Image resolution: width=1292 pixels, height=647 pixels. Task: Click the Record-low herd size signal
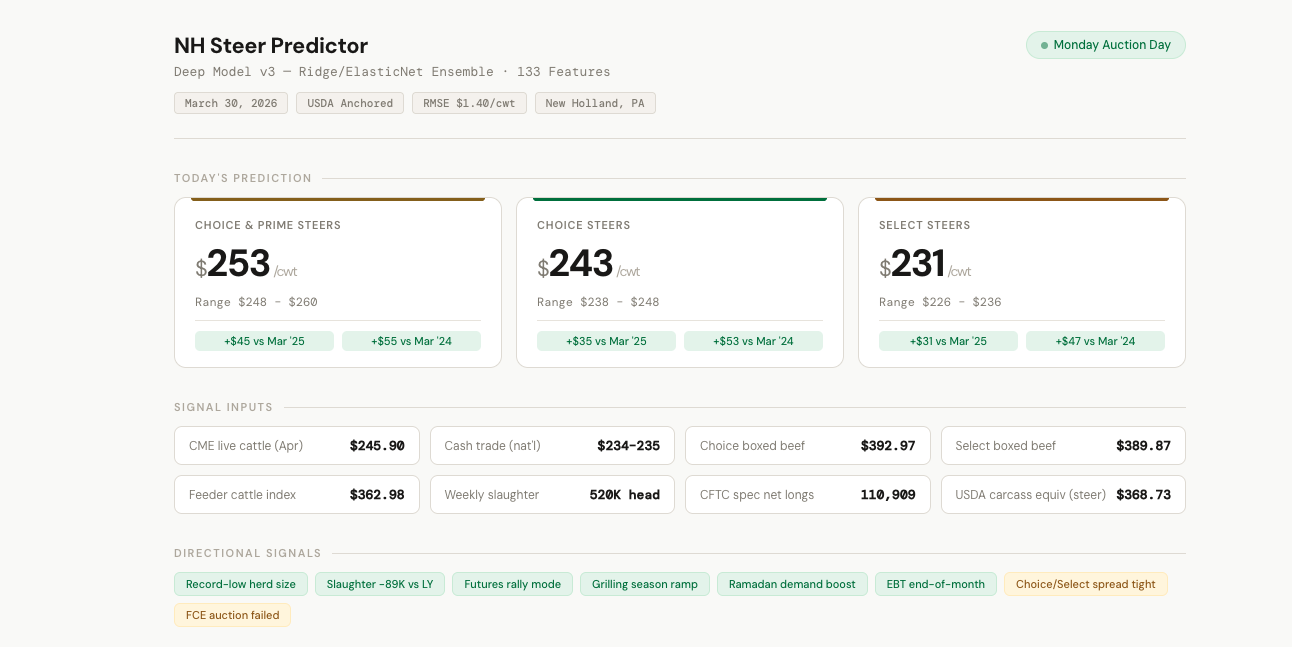pyautogui.click(x=241, y=584)
